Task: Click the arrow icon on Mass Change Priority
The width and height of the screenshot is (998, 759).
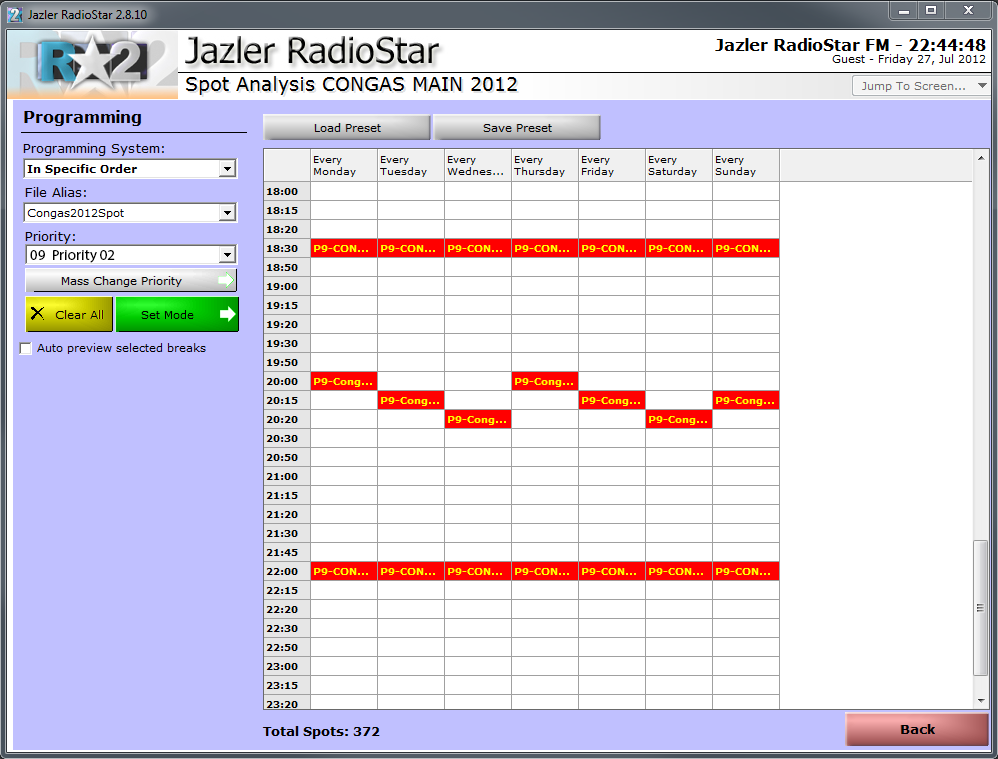Action: 226,280
